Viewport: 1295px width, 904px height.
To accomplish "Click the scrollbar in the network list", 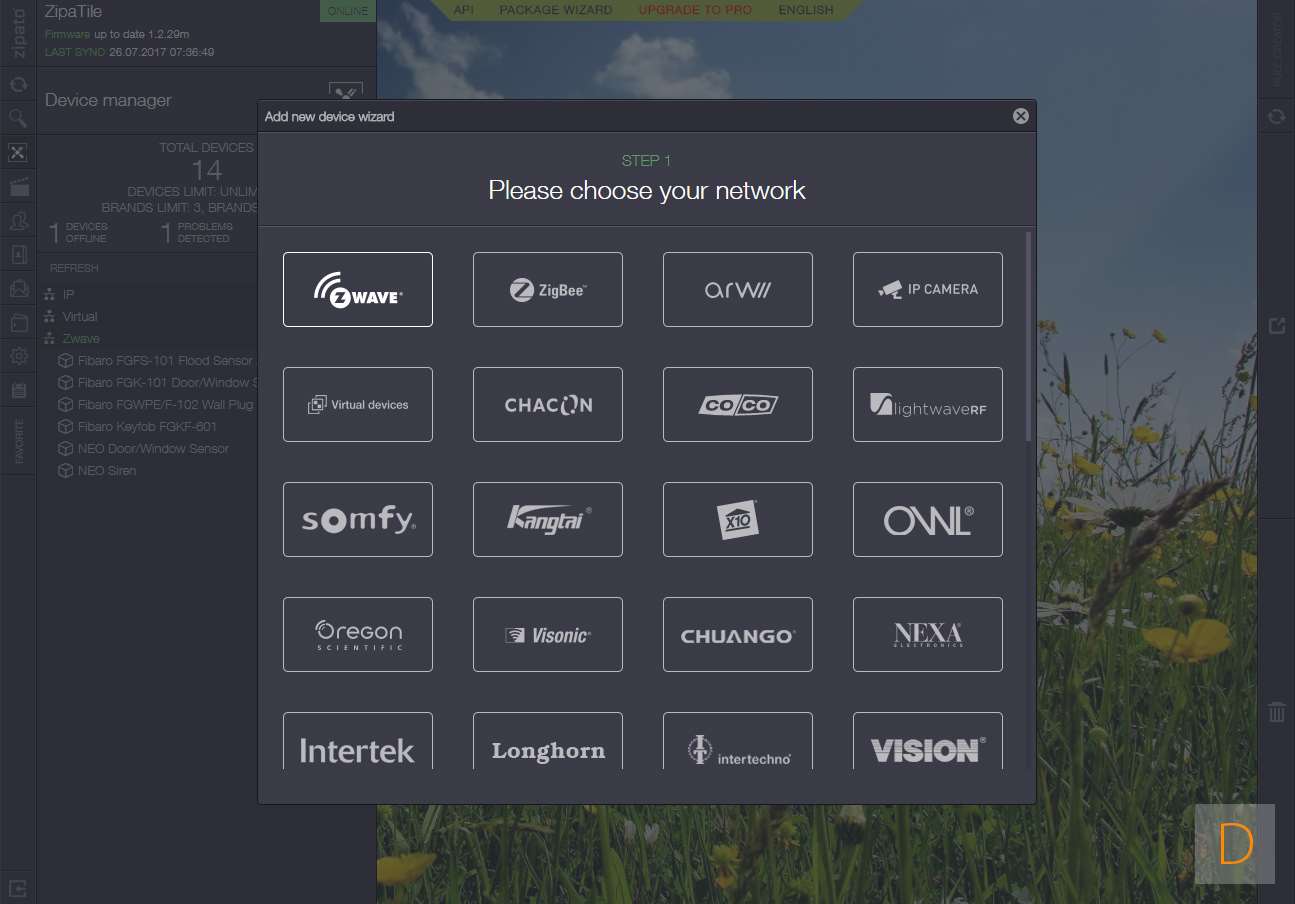I will [1028, 336].
